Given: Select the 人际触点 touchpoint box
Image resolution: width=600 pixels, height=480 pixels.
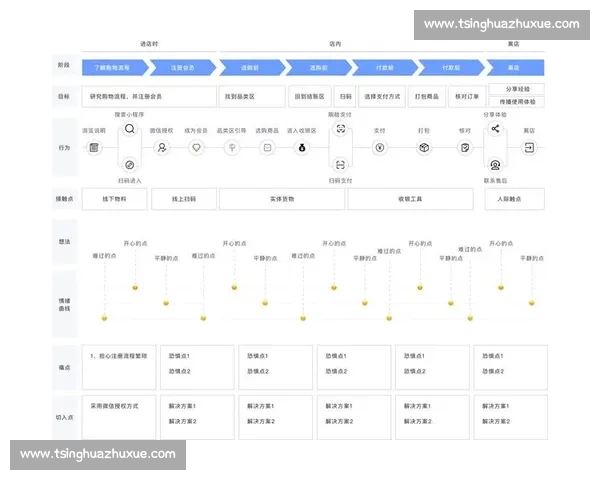Looking at the screenshot, I should pyautogui.click(x=515, y=199).
